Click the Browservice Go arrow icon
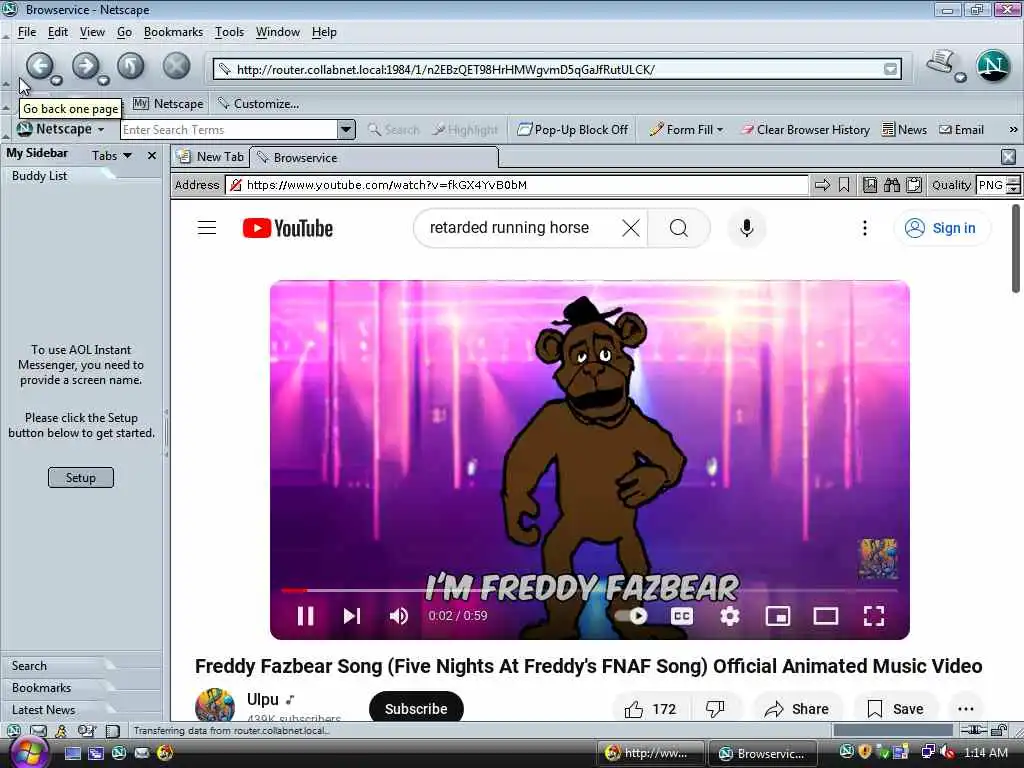This screenshot has height=768, width=1024. 823,185
